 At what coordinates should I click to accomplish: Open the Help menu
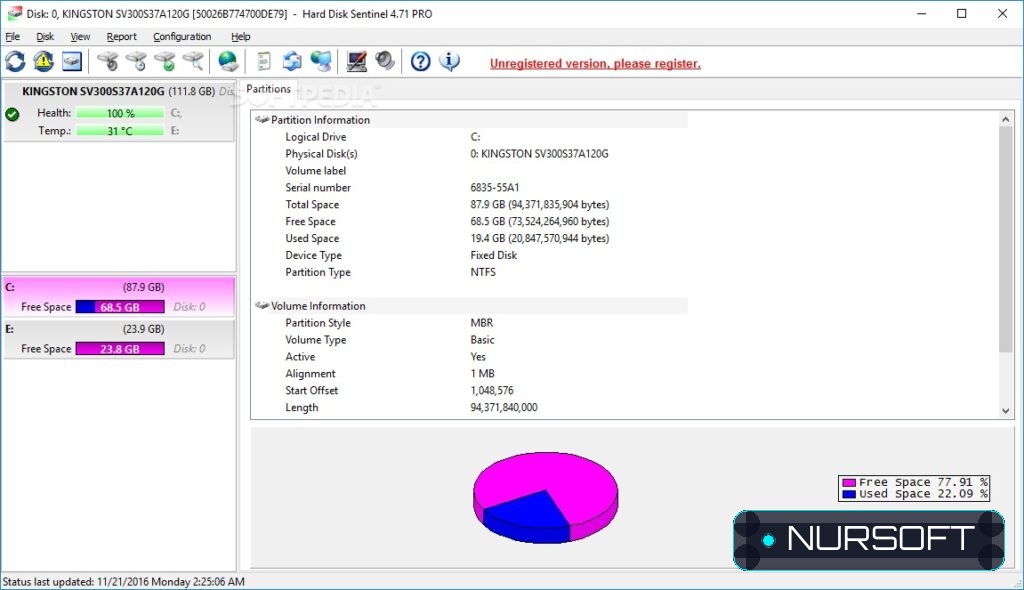(x=240, y=37)
